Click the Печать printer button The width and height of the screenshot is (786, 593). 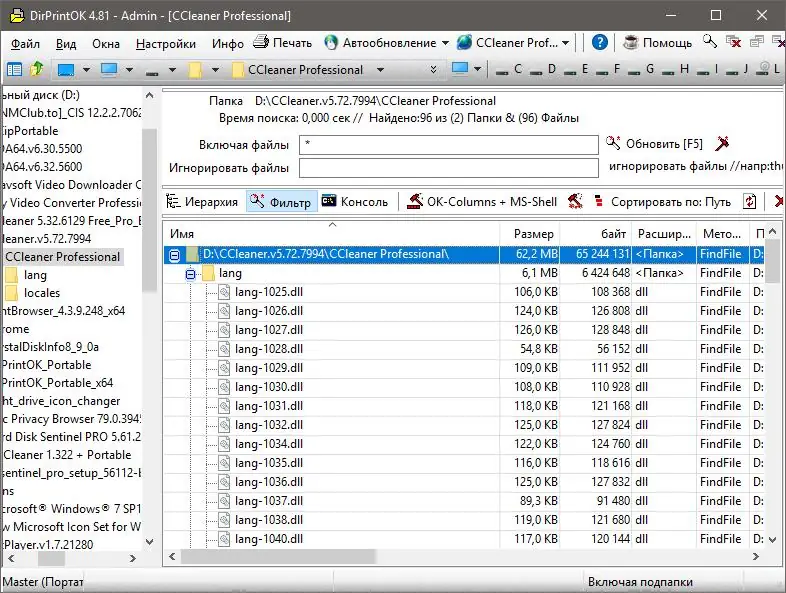point(282,43)
